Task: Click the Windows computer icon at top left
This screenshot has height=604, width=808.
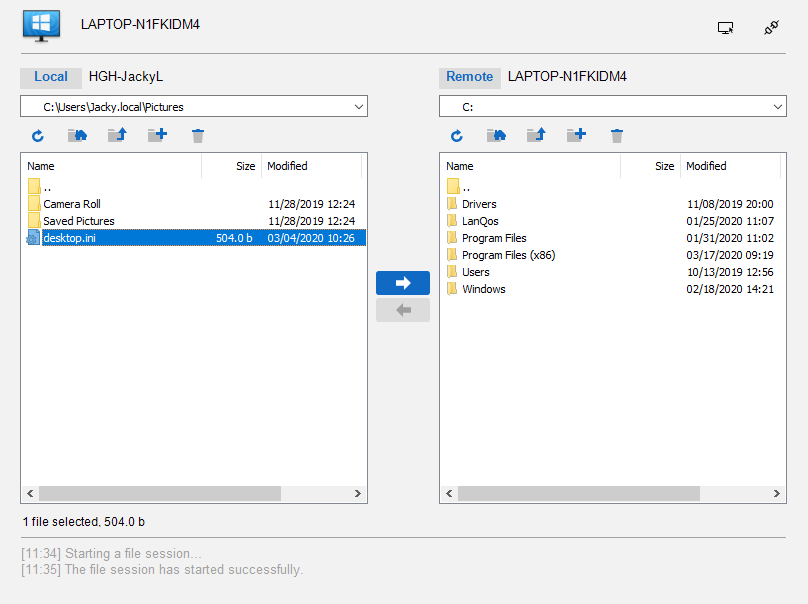Action: [41, 26]
